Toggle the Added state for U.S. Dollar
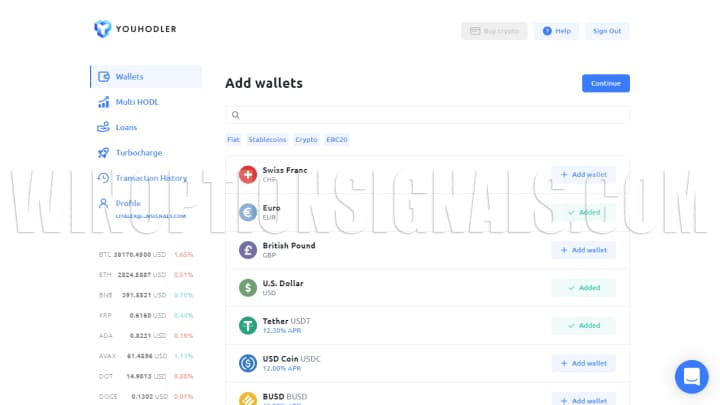Image resolution: width=720 pixels, height=405 pixels. pyautogui.click(x=583, y=288)
